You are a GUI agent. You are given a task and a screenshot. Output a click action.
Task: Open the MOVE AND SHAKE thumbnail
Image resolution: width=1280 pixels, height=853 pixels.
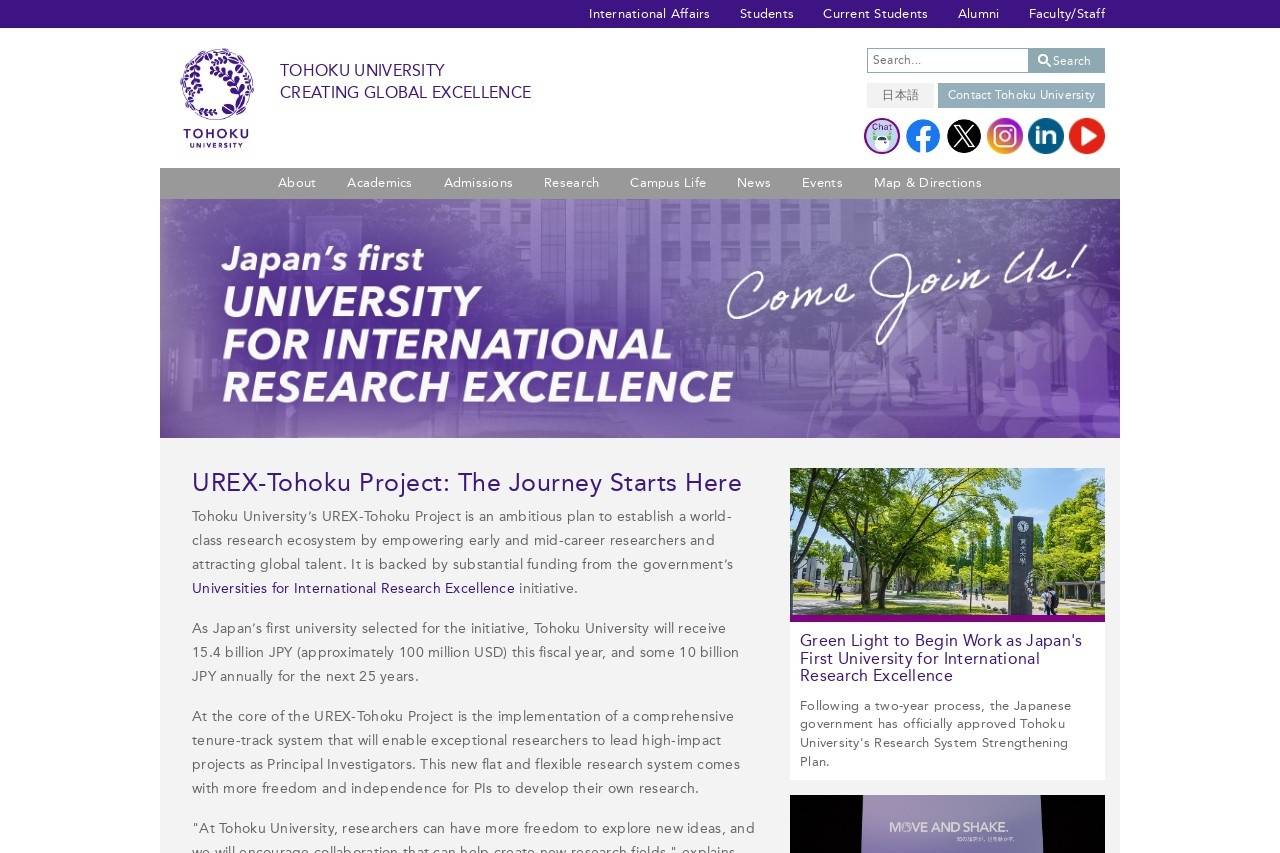click(947, 824)
